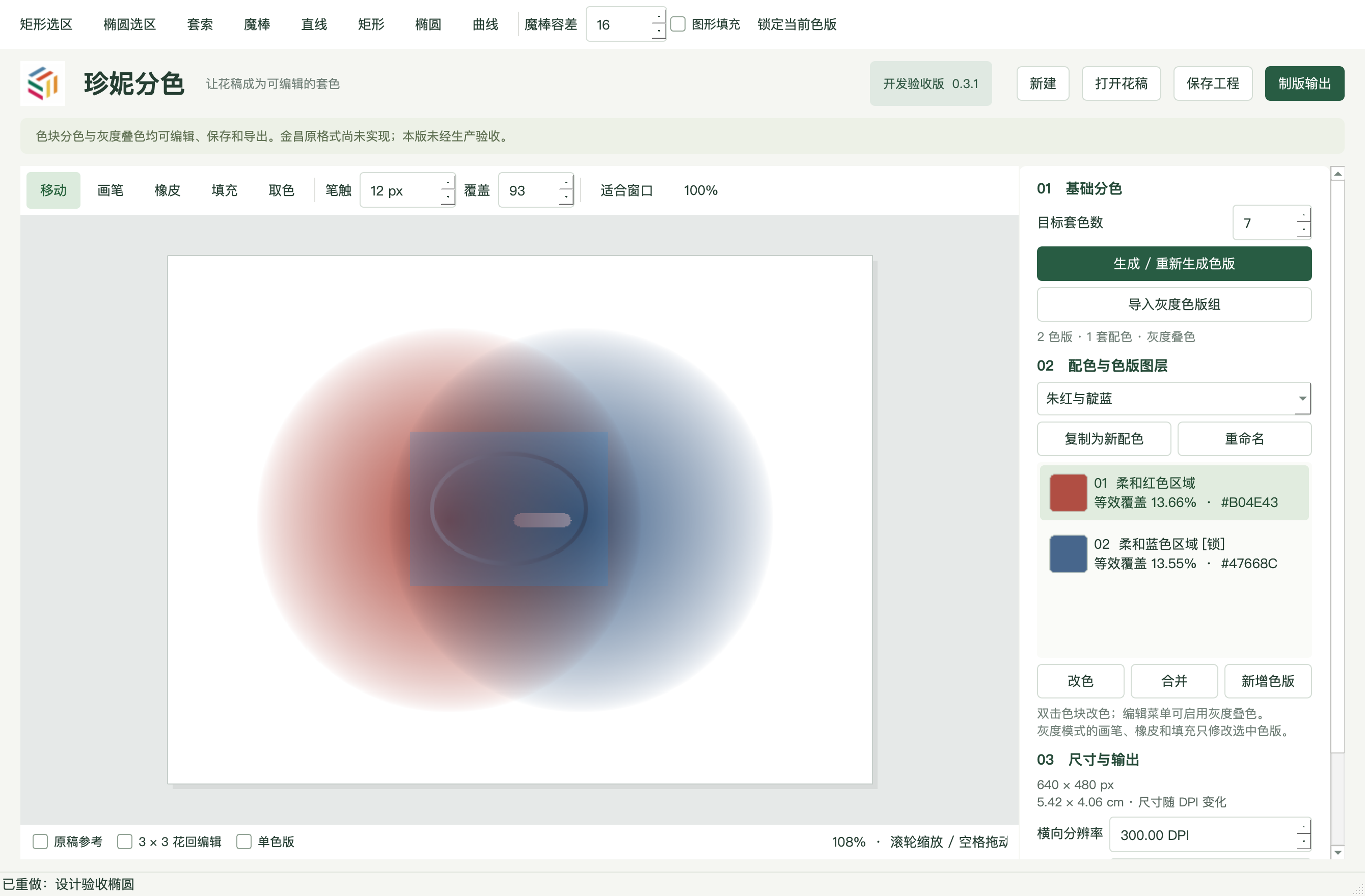Switch to the 画笔 brush tool
This screenshot has height=896, width=1365.
(110, 190)
